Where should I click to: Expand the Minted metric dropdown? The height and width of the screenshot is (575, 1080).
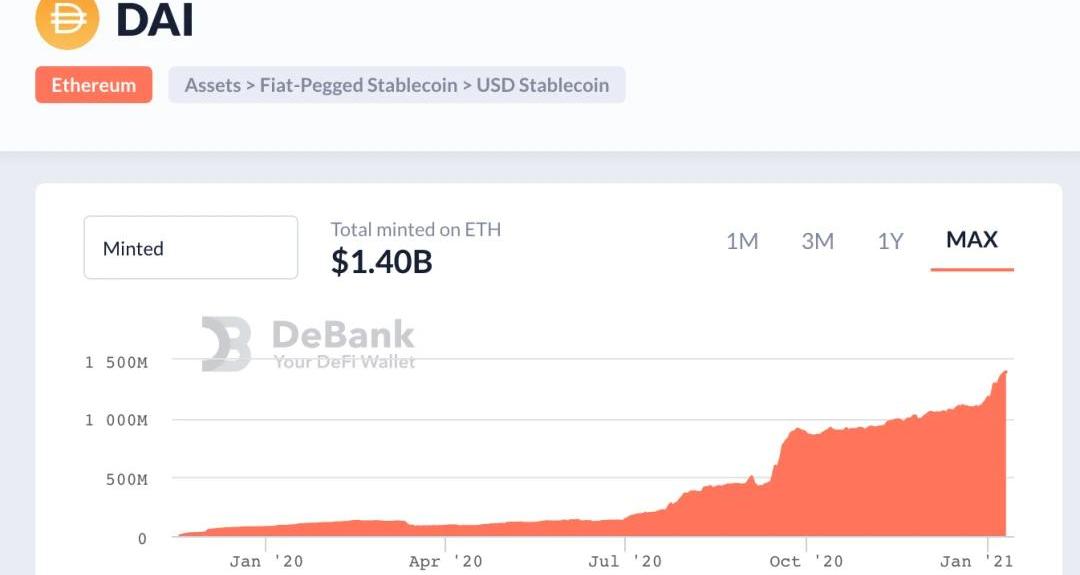click(190, 248)
